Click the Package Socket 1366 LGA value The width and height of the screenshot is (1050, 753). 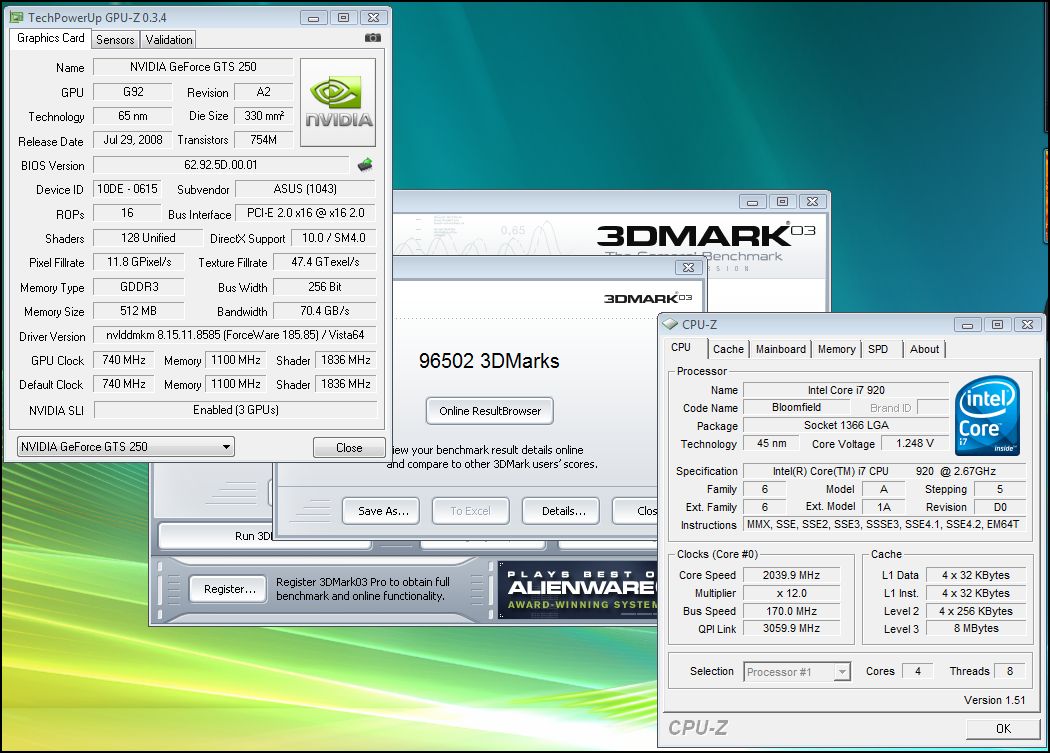coord(846,425)
